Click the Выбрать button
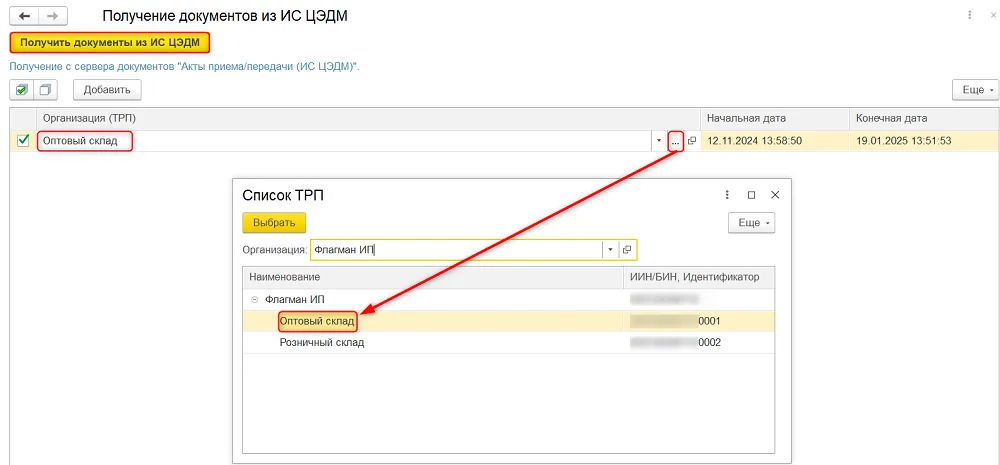This screenshot has height=465, width=1000. [x=274, y=223]
